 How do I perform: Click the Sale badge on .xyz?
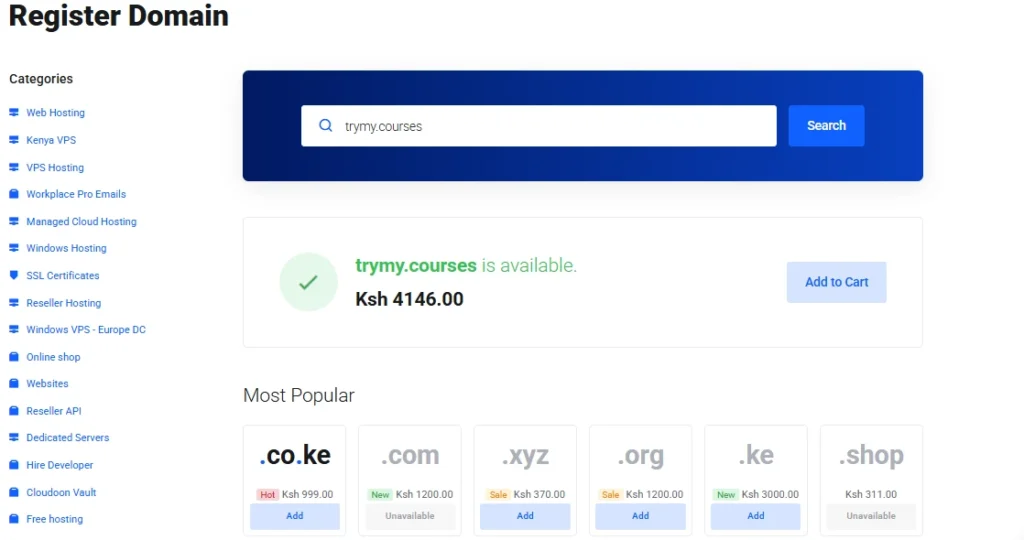pos(498,494)
